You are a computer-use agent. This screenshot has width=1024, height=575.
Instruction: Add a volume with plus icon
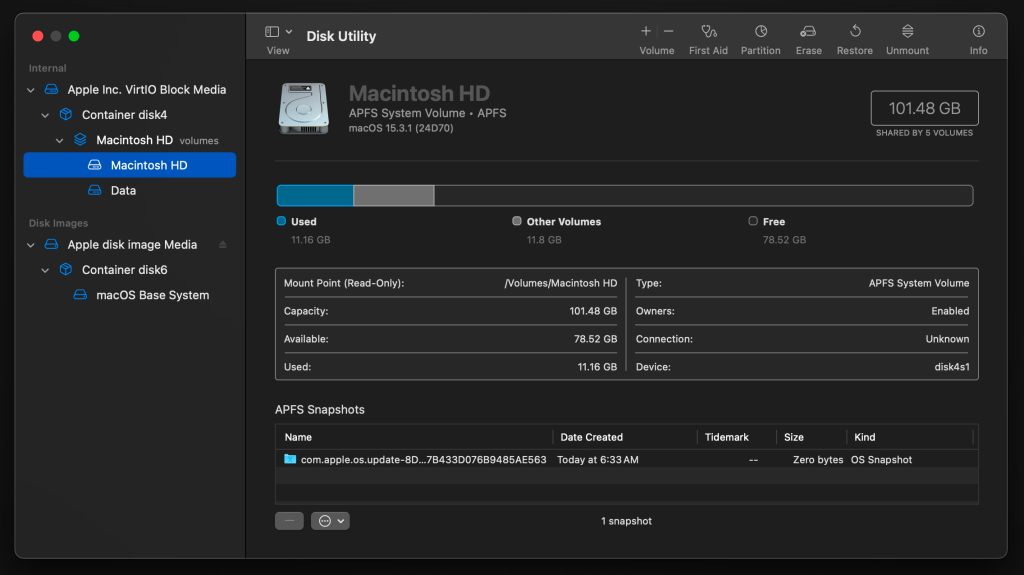pyautogui.click(x=646, y=31)
